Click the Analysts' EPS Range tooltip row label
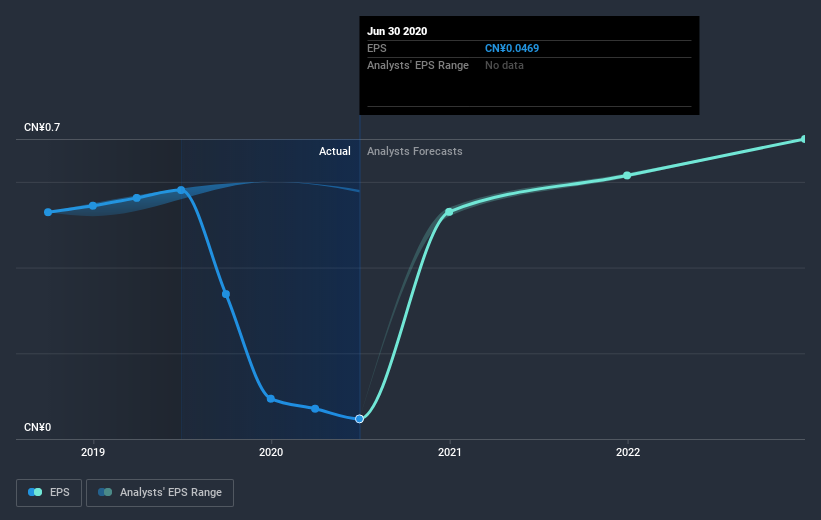The height and width of the screenshot is (520, 821). pos(418,65)
